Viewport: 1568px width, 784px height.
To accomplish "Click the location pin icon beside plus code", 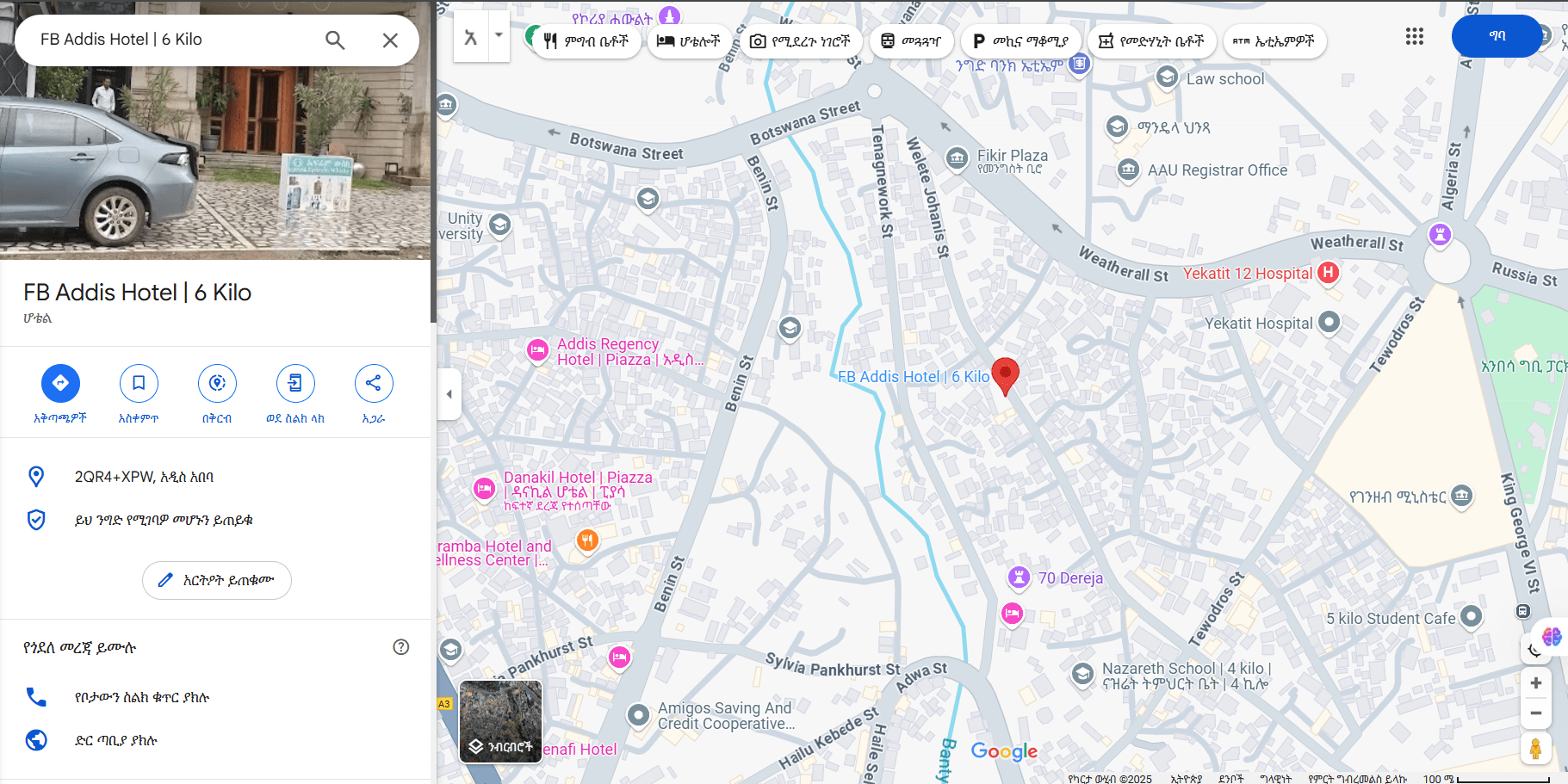I will 36,477.
